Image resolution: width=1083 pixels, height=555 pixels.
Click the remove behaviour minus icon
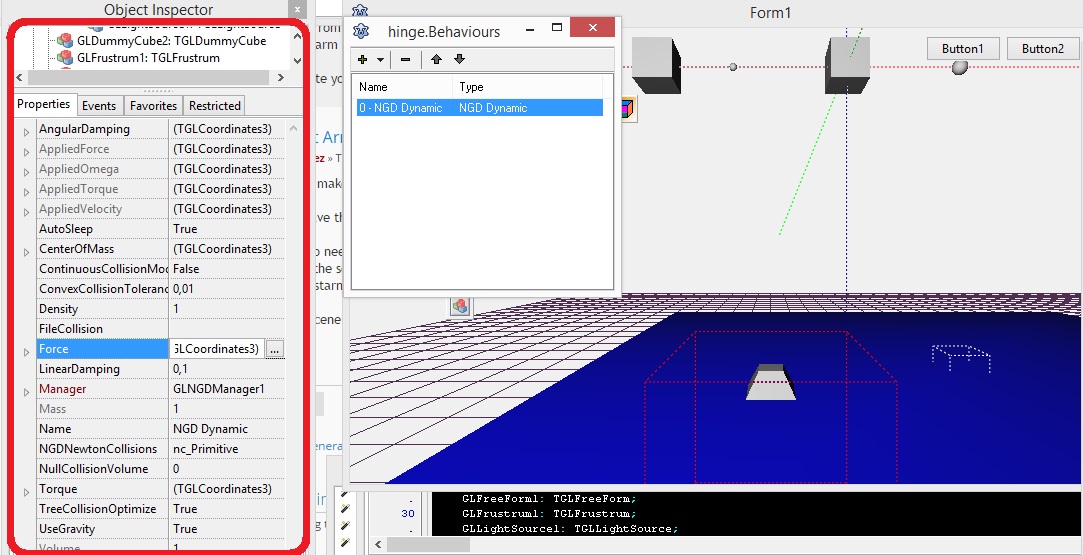pyautogui.click(x=405, y=60)
